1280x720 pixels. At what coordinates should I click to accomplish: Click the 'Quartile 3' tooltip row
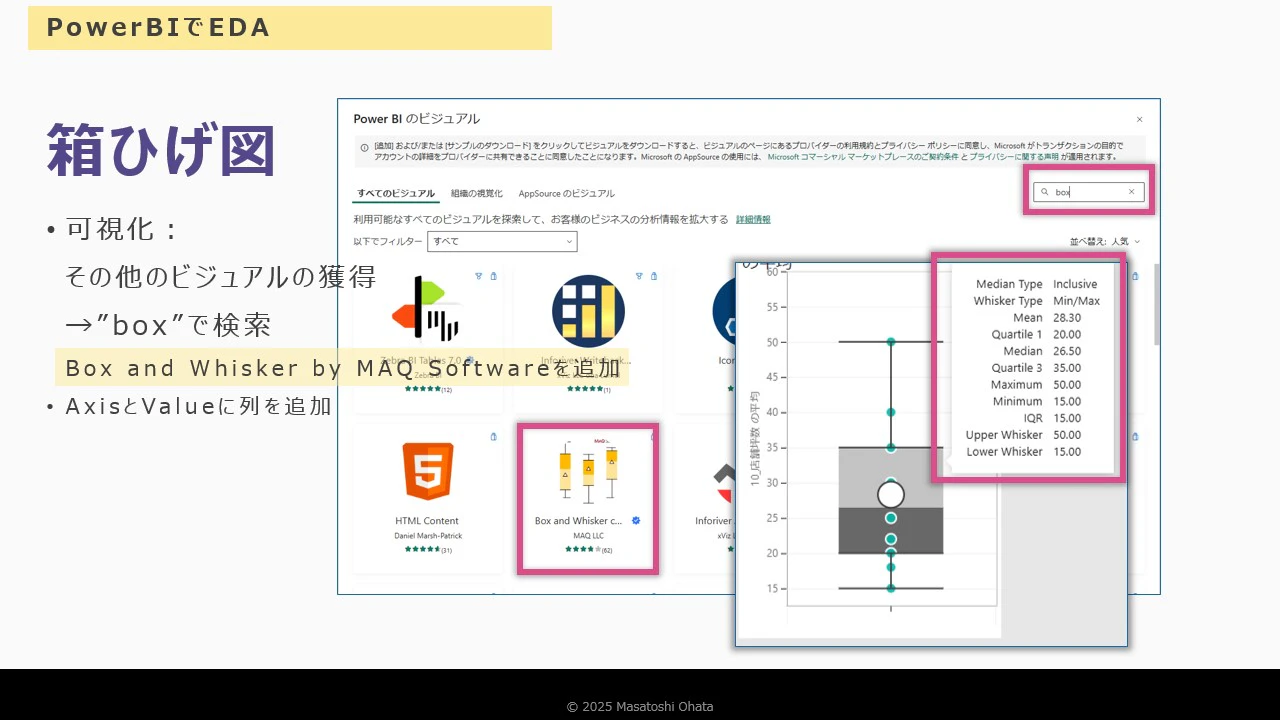point(1036,368)
